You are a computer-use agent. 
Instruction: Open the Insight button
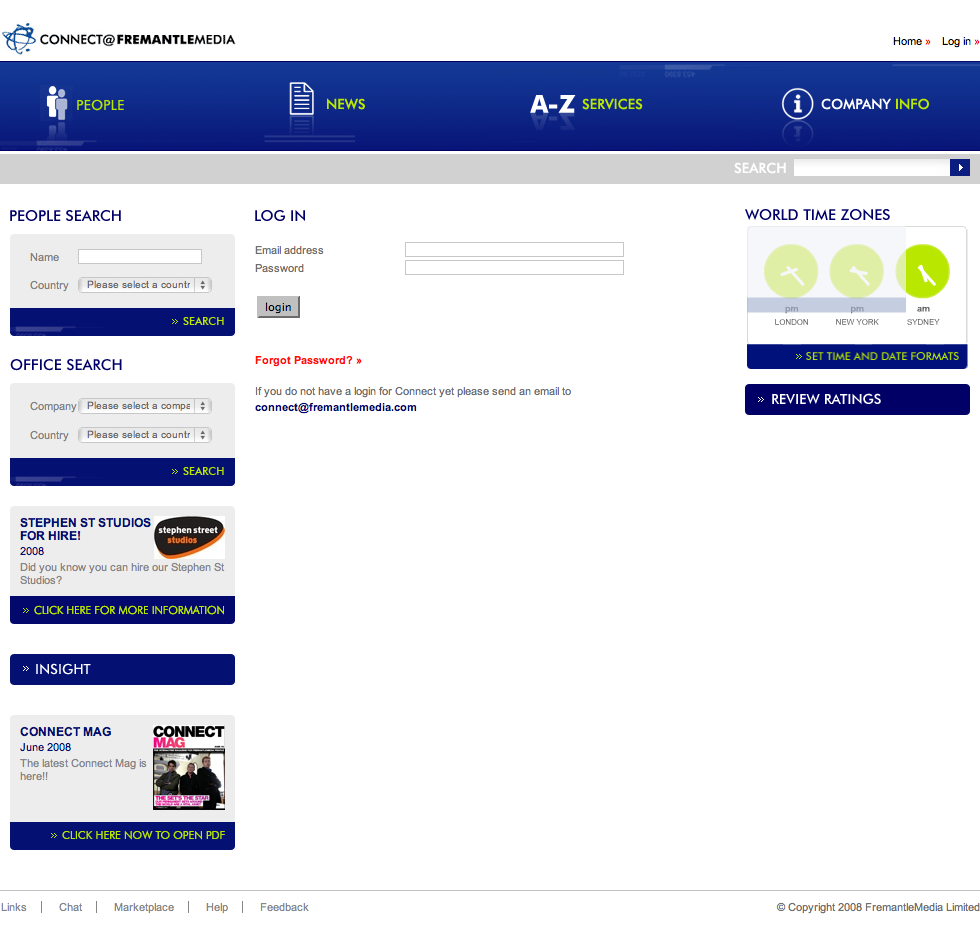(122, 669)
